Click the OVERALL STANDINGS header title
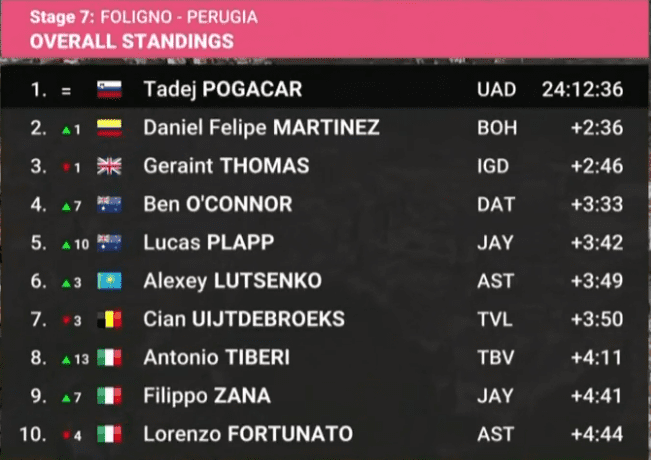651x460 pixels. pos(132,42)
